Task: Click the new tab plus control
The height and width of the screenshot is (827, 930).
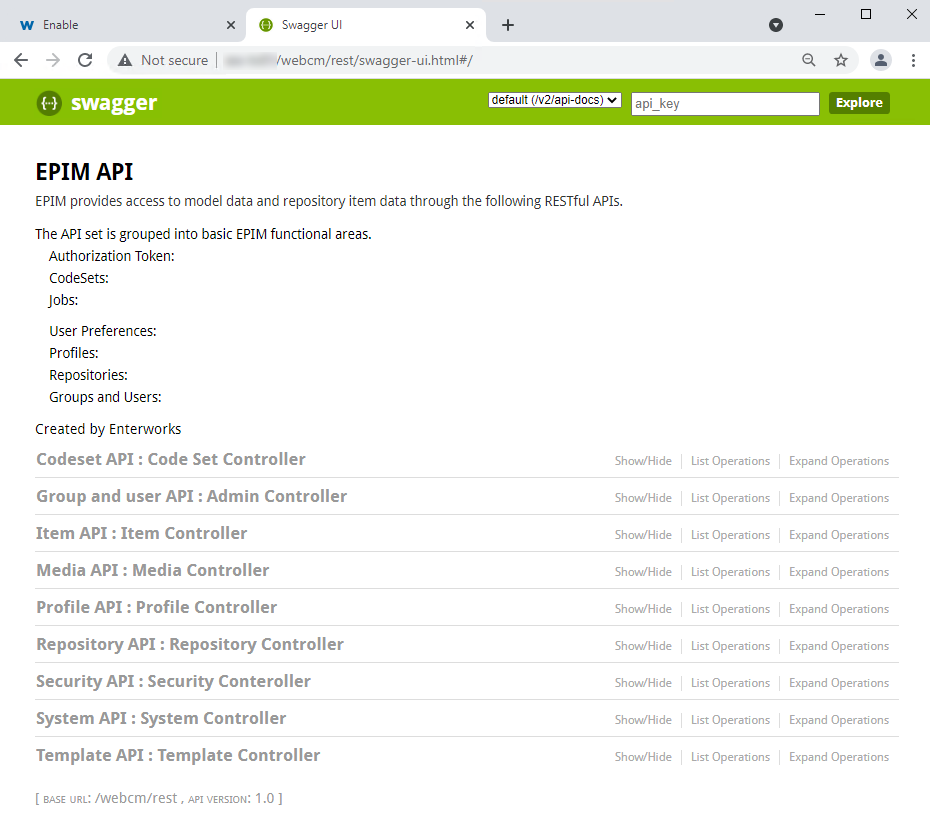Action: point(507,24)
